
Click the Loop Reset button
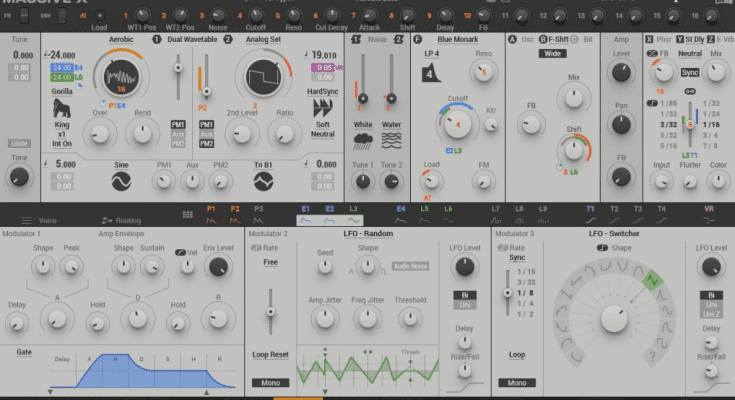269,354
